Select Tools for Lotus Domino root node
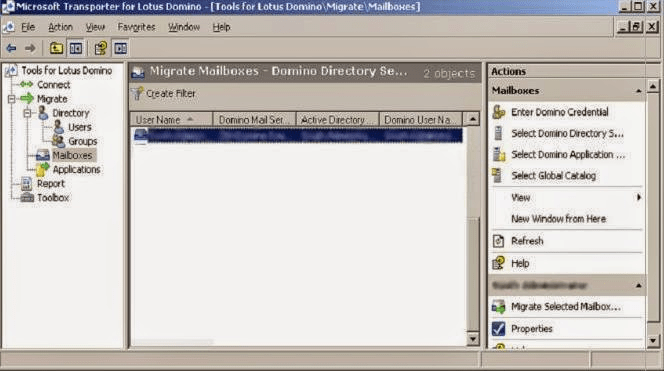 click(66, 70)
